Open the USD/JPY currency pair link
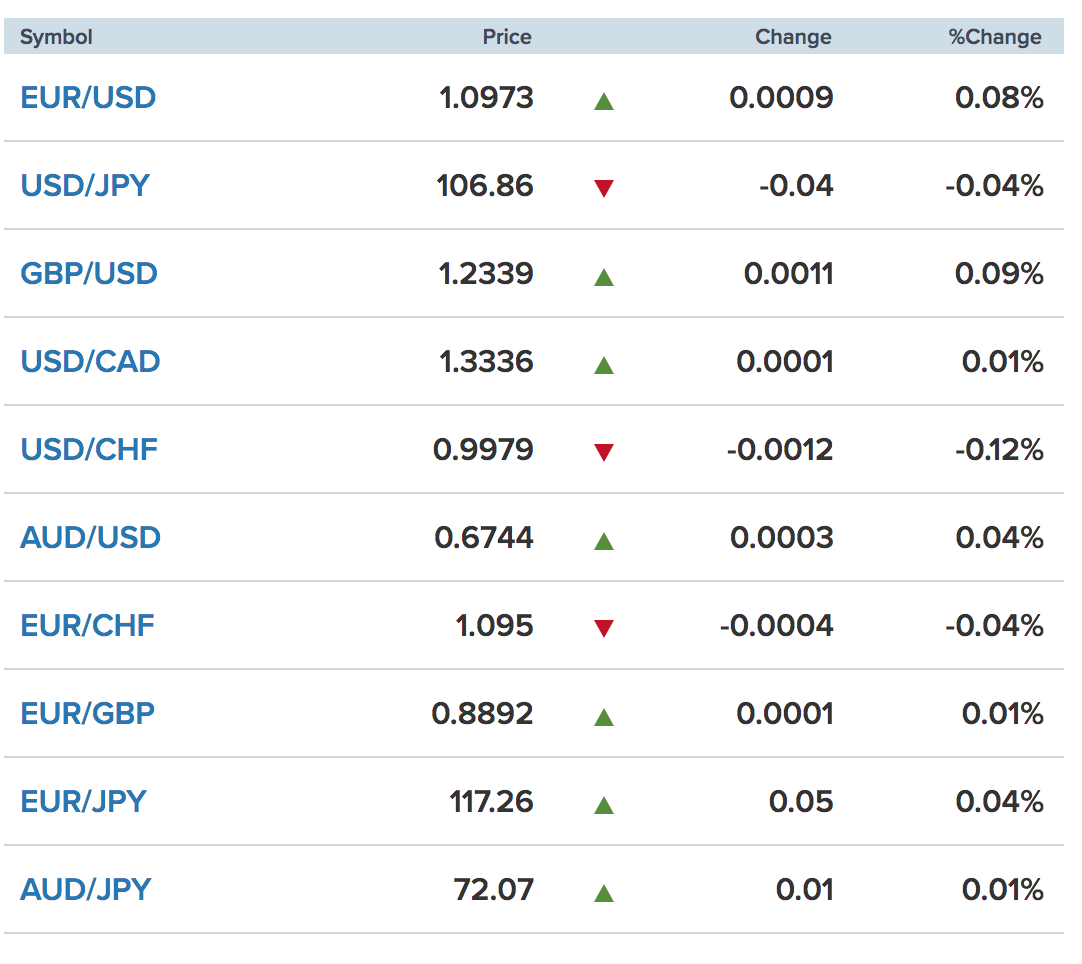 86,186
